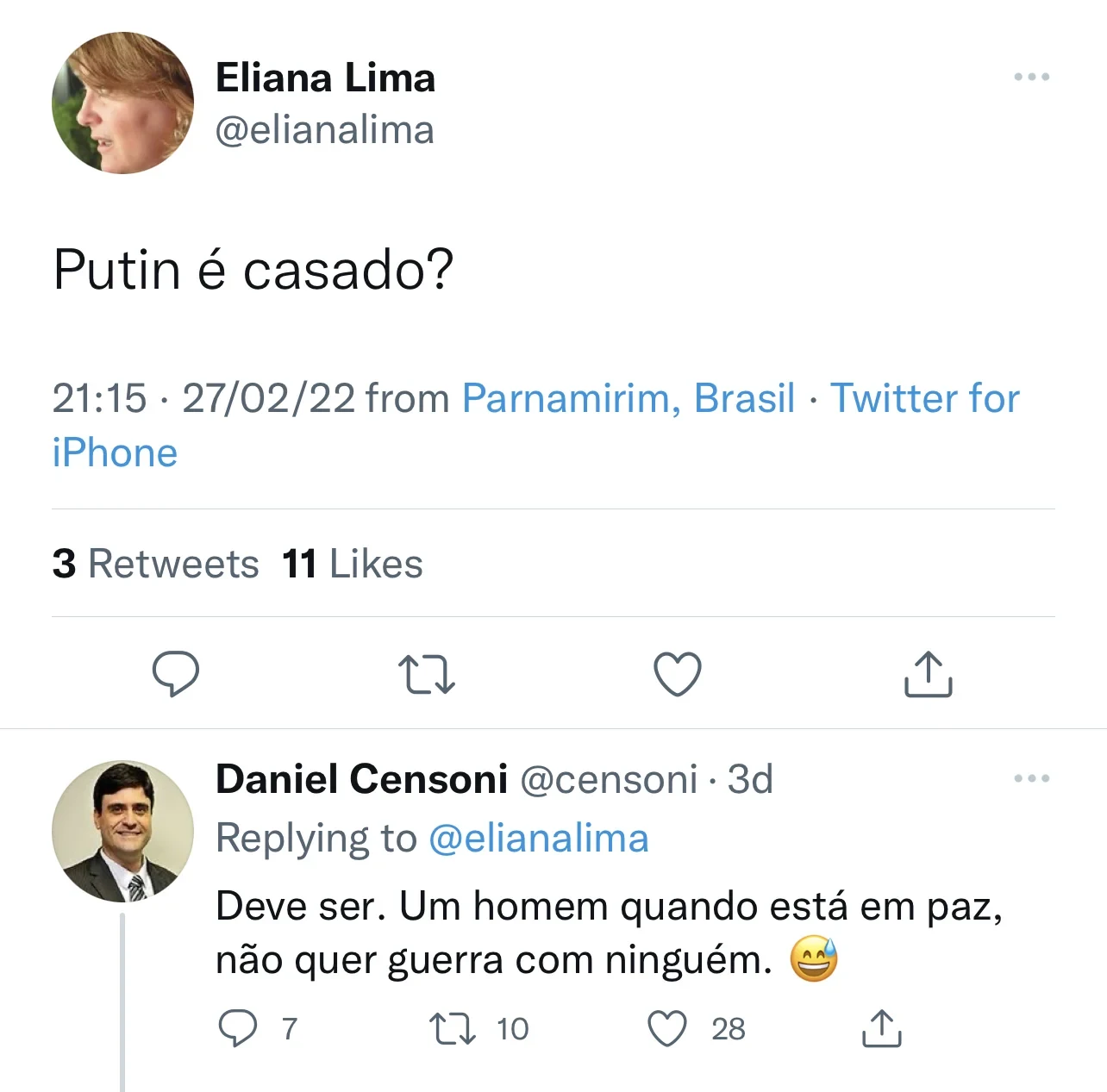
Task: Open the reply composer for Eliana's tweet
Action: tap(175, 675)
